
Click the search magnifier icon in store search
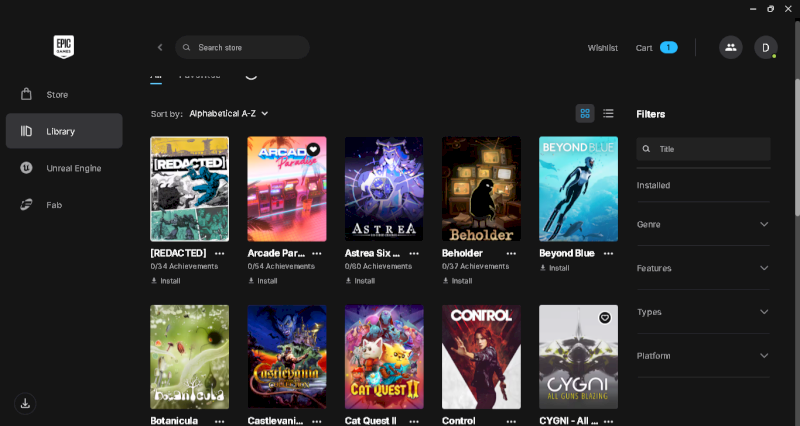click(187, 47)
